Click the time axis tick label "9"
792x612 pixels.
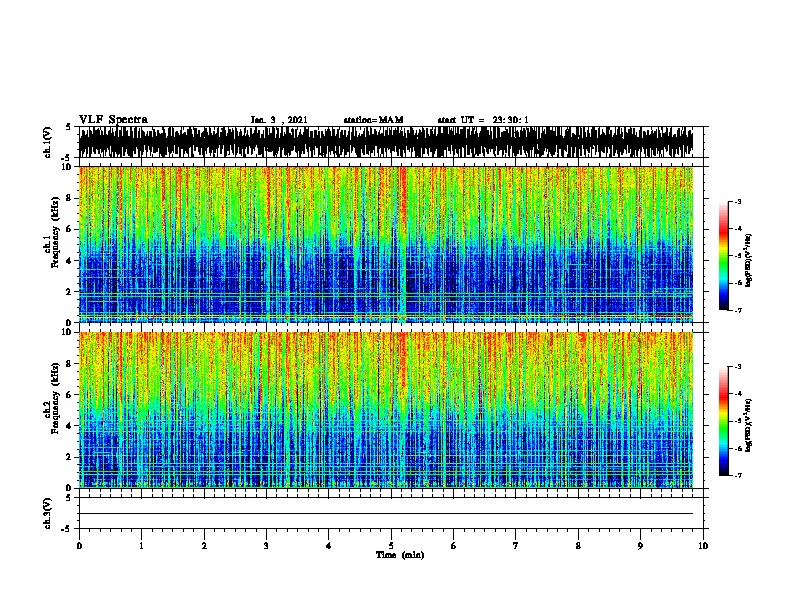click(x=640, y=546)
